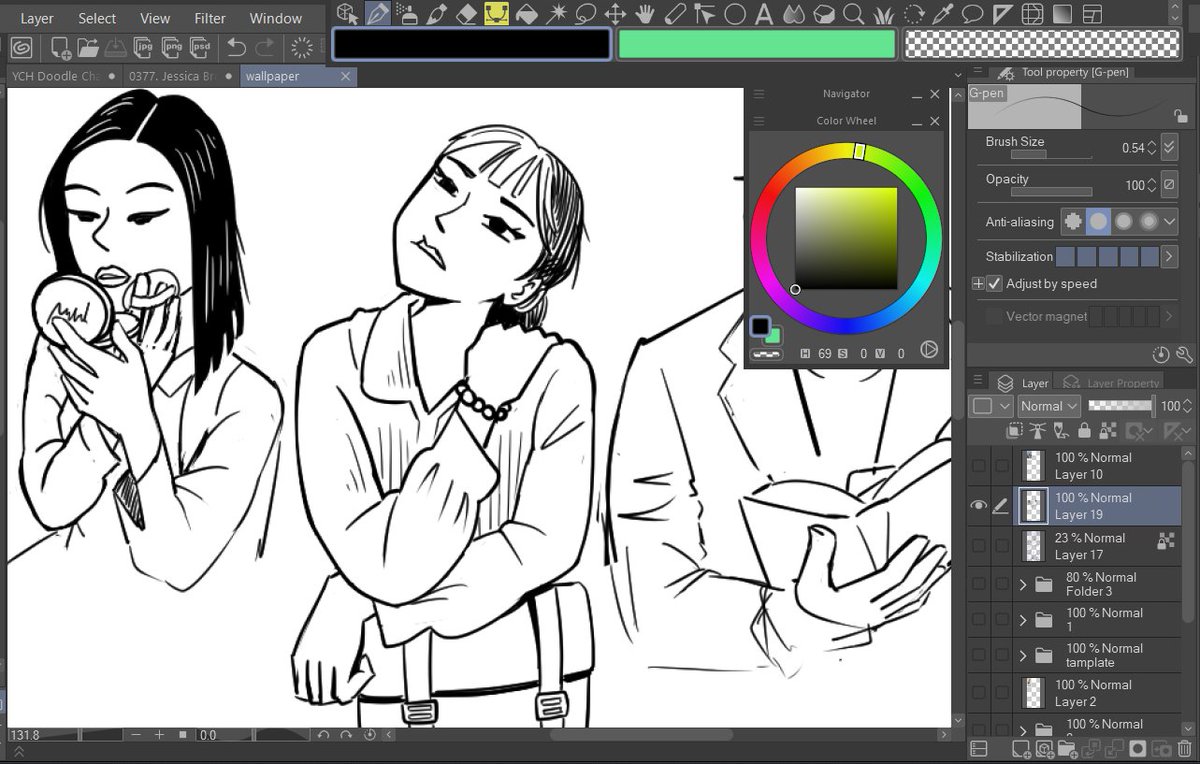Viewport: 1200px width, 764px height.
Task: Click the Brush Size slider
Action: click(x=1049, y=156)
